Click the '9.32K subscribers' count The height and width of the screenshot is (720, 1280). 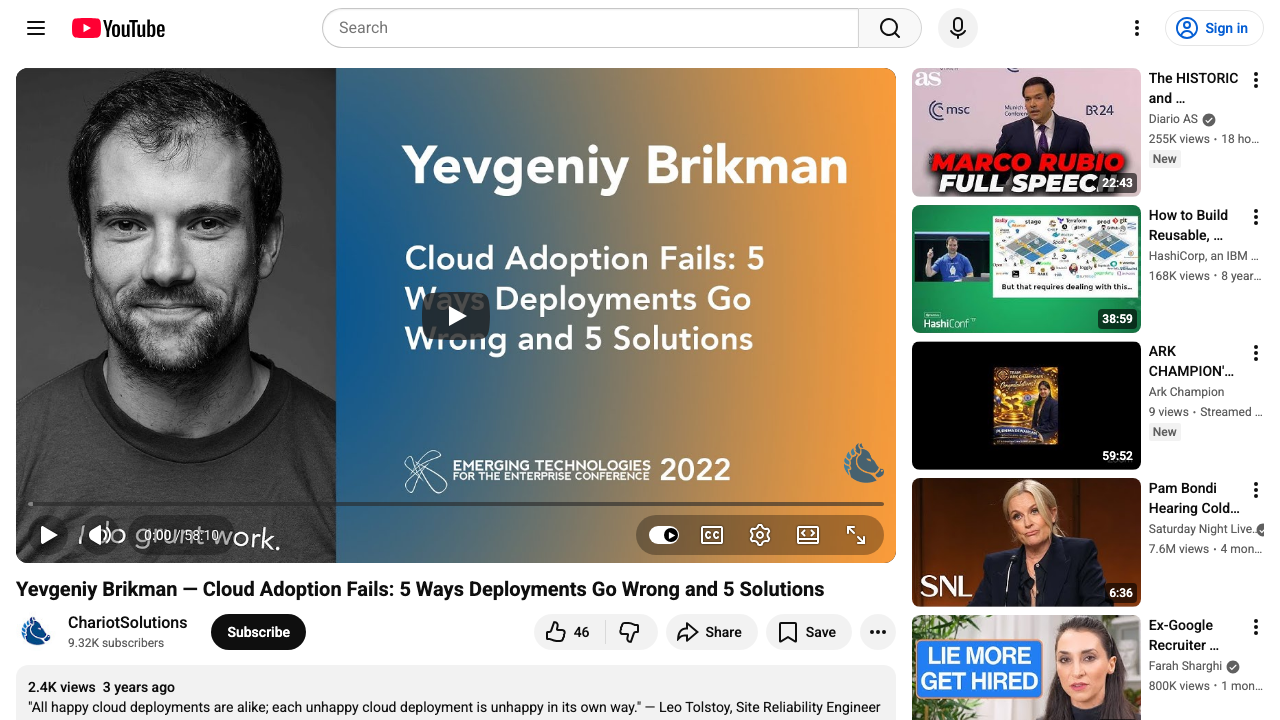116,643
